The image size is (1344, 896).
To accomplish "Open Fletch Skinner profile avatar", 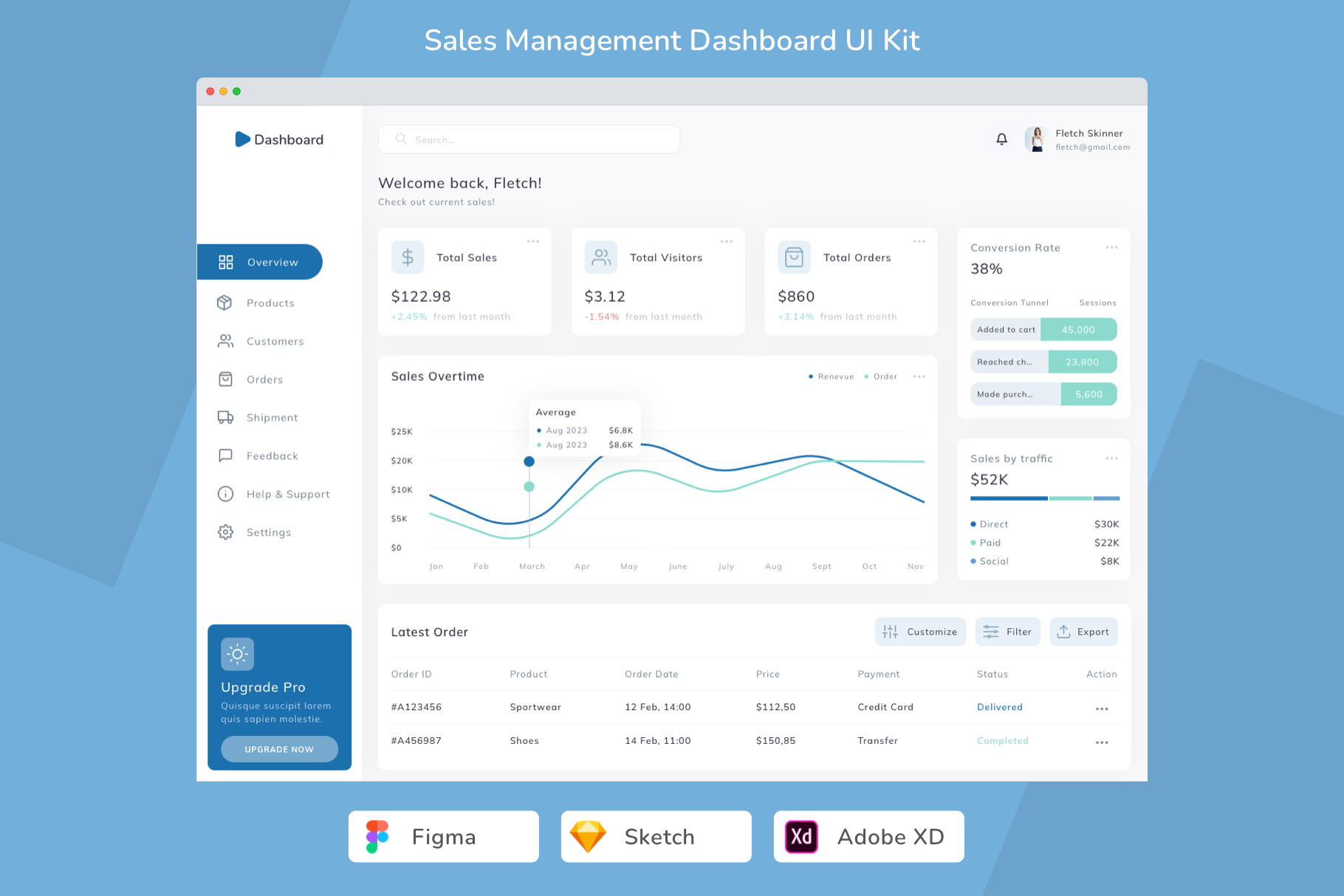I will pos(1037,139).
